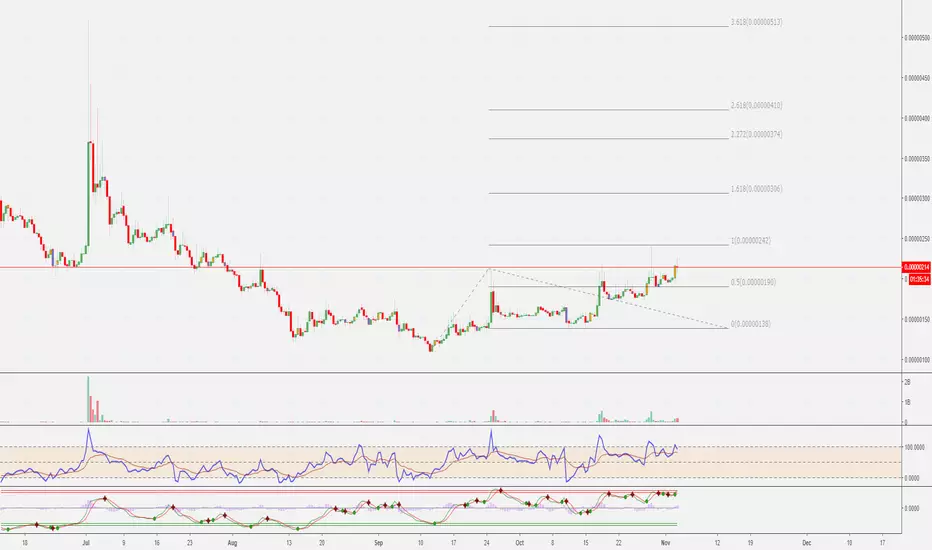Click the Nov date axis label
Viewport: 932px width, 550px height.
(666, 543)
